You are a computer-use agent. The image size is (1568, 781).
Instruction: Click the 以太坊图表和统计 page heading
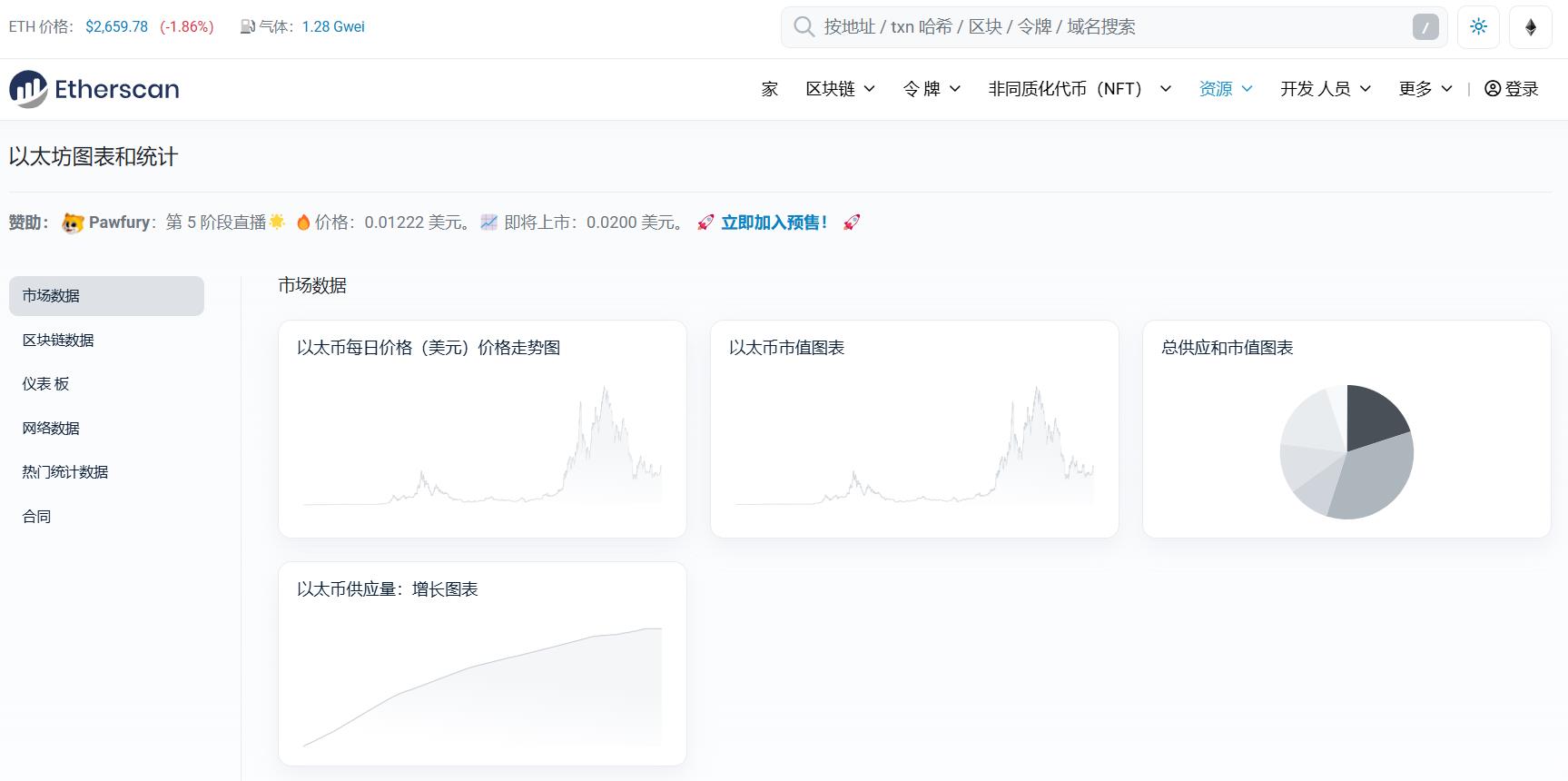[94, 156]
